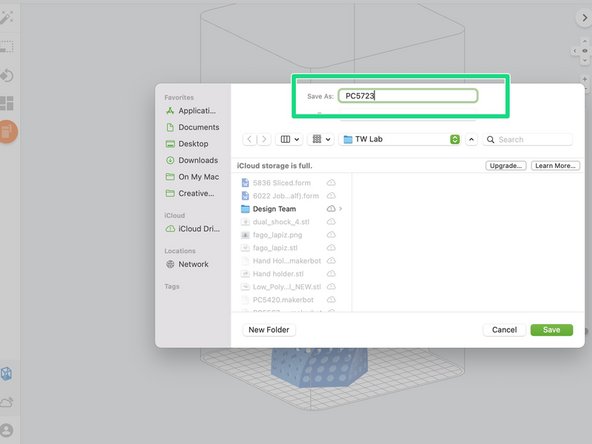The height and width of the screenshot is (444, 592).
Task: Select Creative folder in sidebar
Action: (x=190, y=193)
